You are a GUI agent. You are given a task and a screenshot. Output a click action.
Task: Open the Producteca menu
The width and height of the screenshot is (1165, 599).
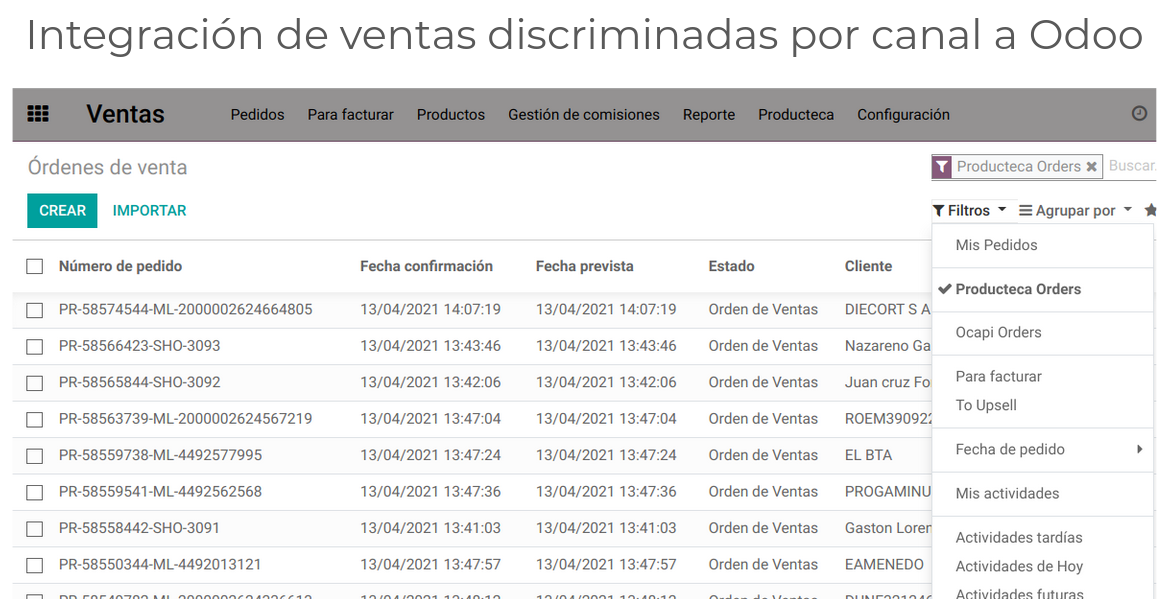tap(796, 114)
